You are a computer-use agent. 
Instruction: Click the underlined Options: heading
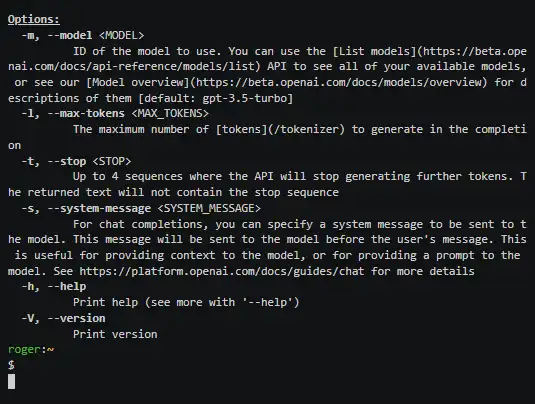[33, 19]
